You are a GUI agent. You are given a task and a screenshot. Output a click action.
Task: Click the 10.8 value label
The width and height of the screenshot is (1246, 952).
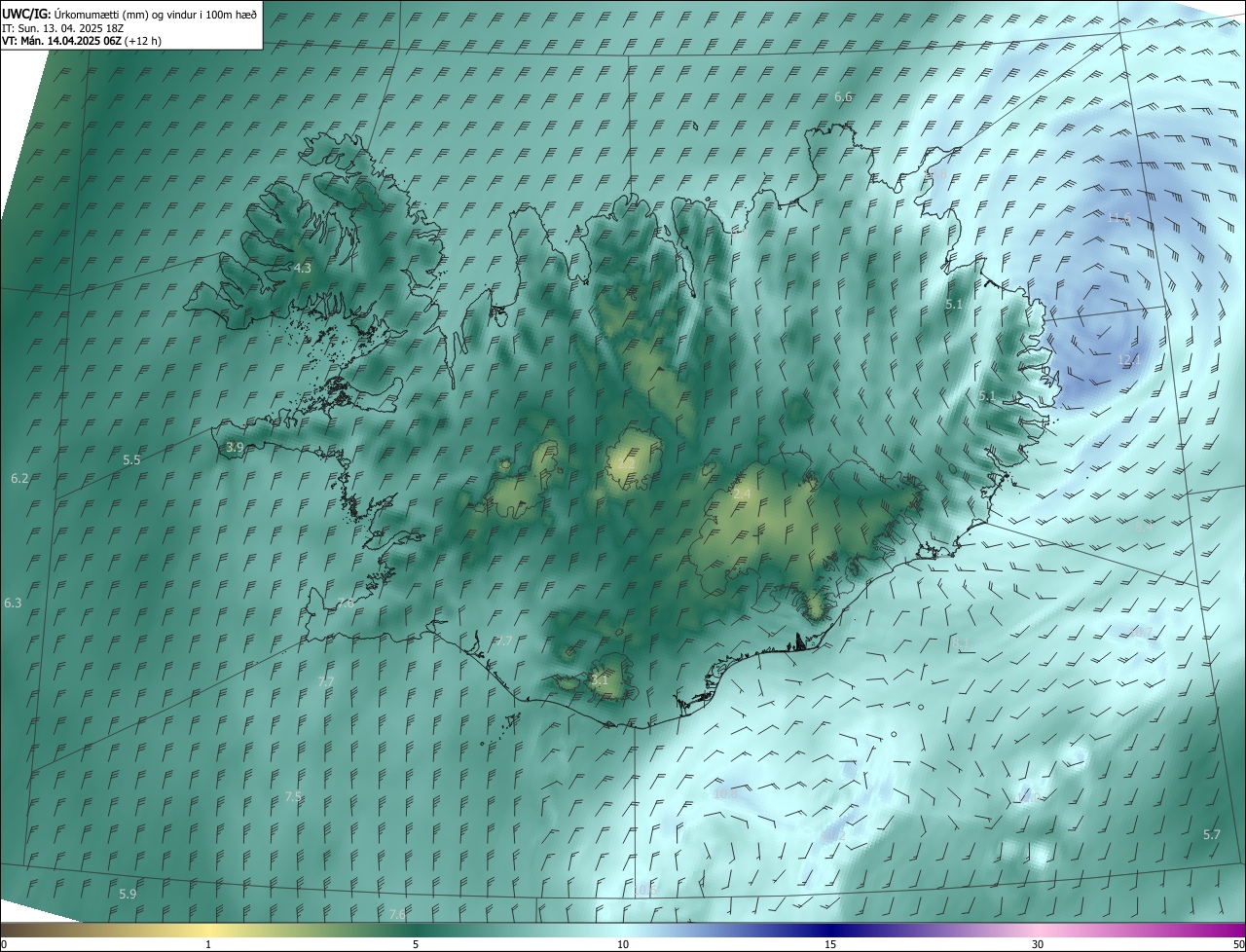tap(725, 793)
